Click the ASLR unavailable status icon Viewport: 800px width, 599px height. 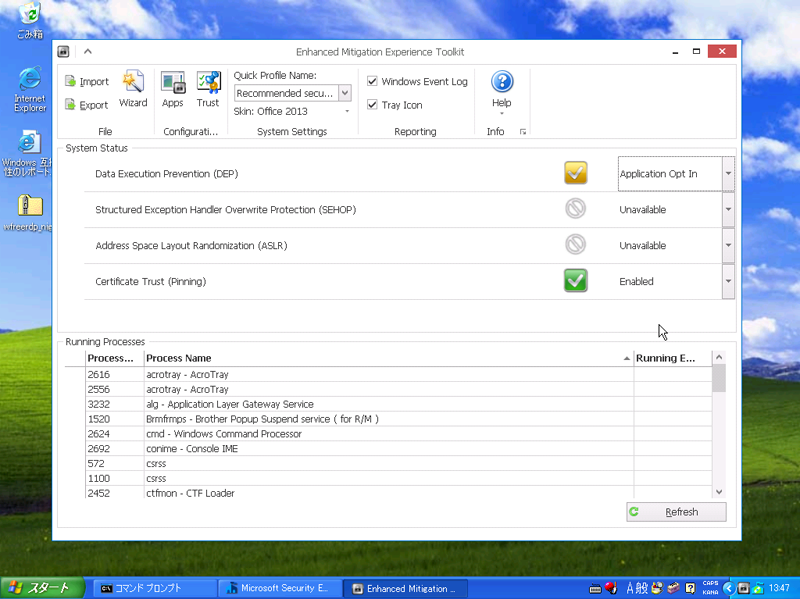click(x=576, y=244)
